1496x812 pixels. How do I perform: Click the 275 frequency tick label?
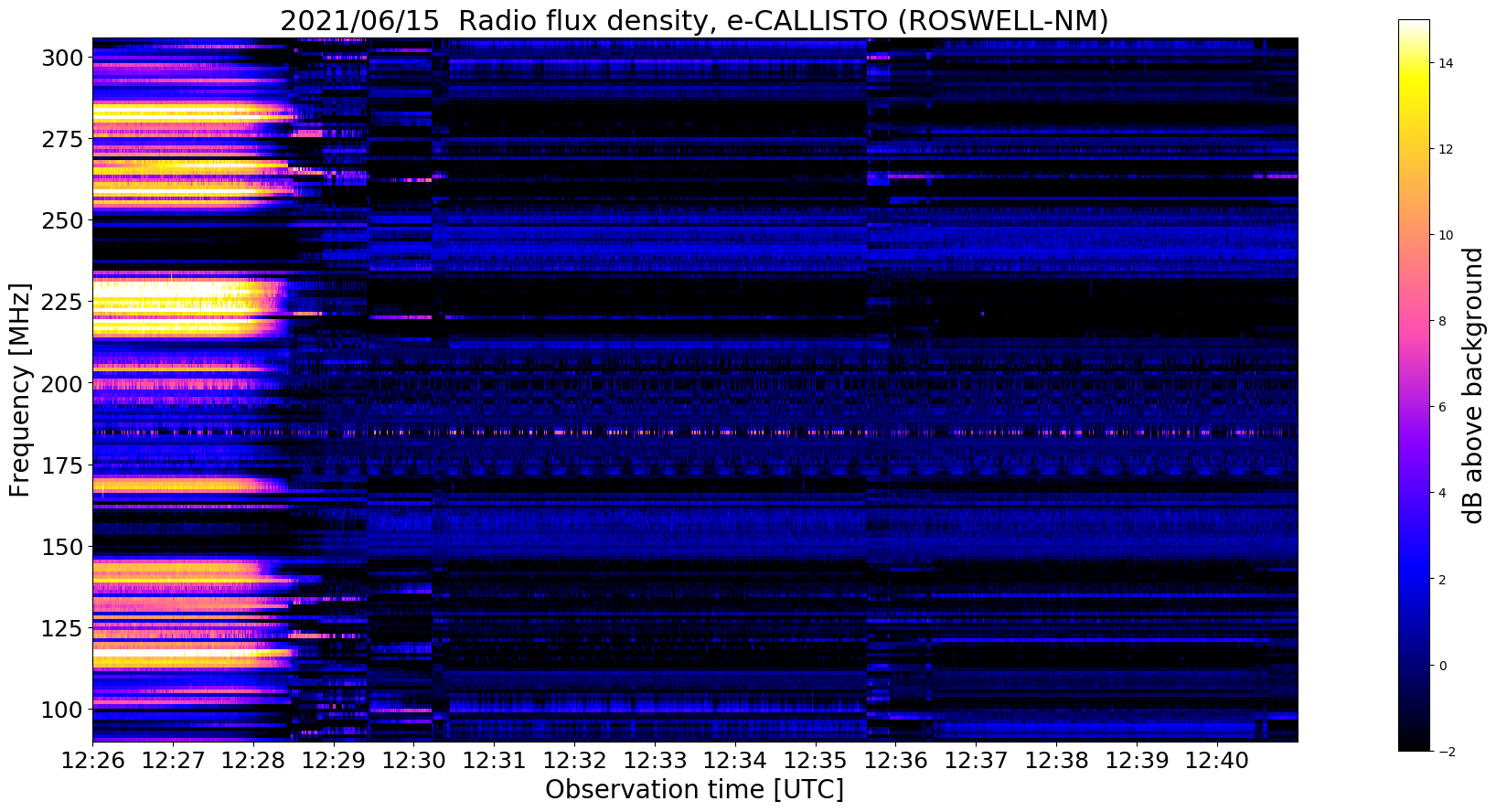click(60, 139)
